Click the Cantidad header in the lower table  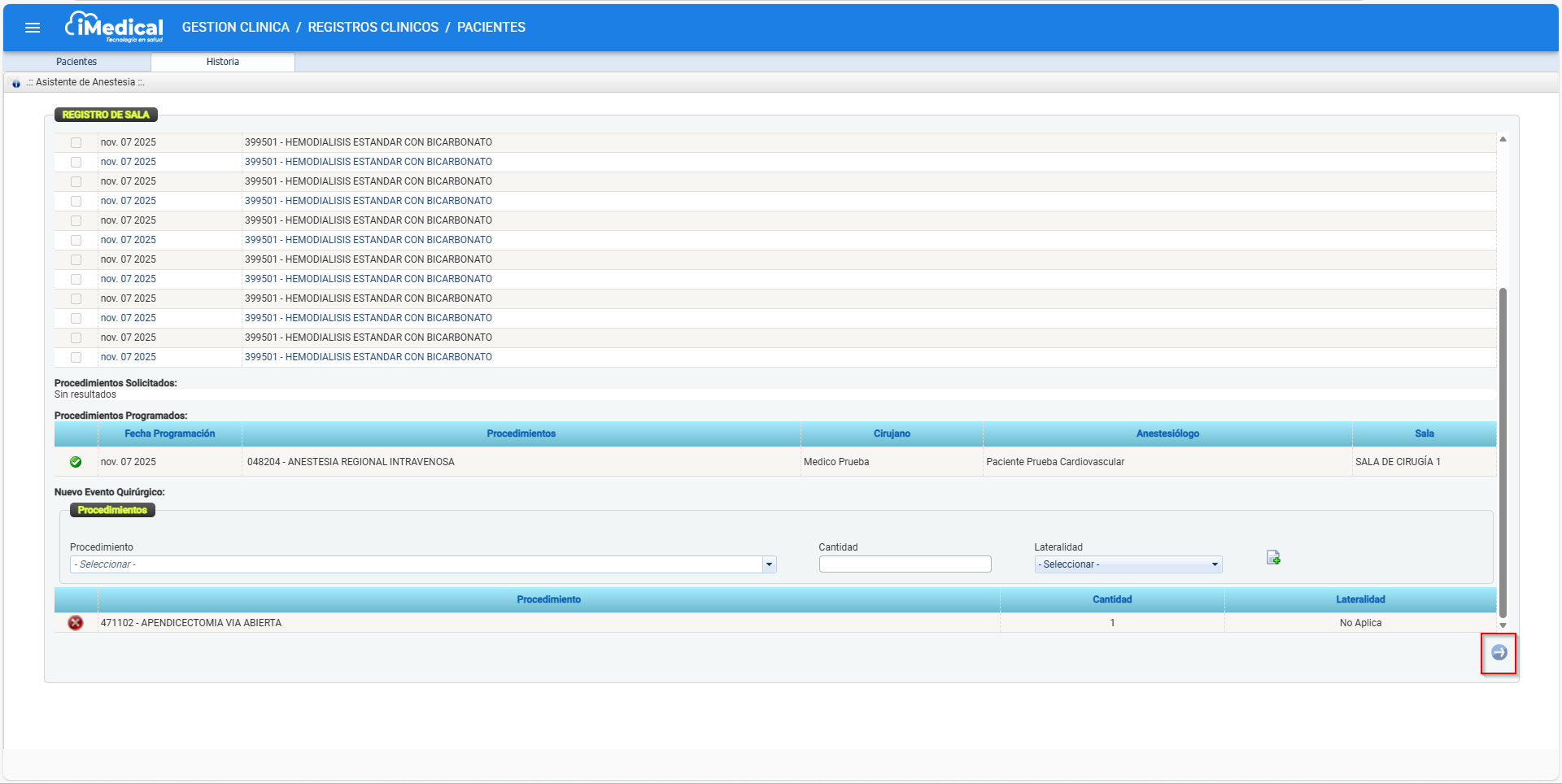tap(1112, 599)
